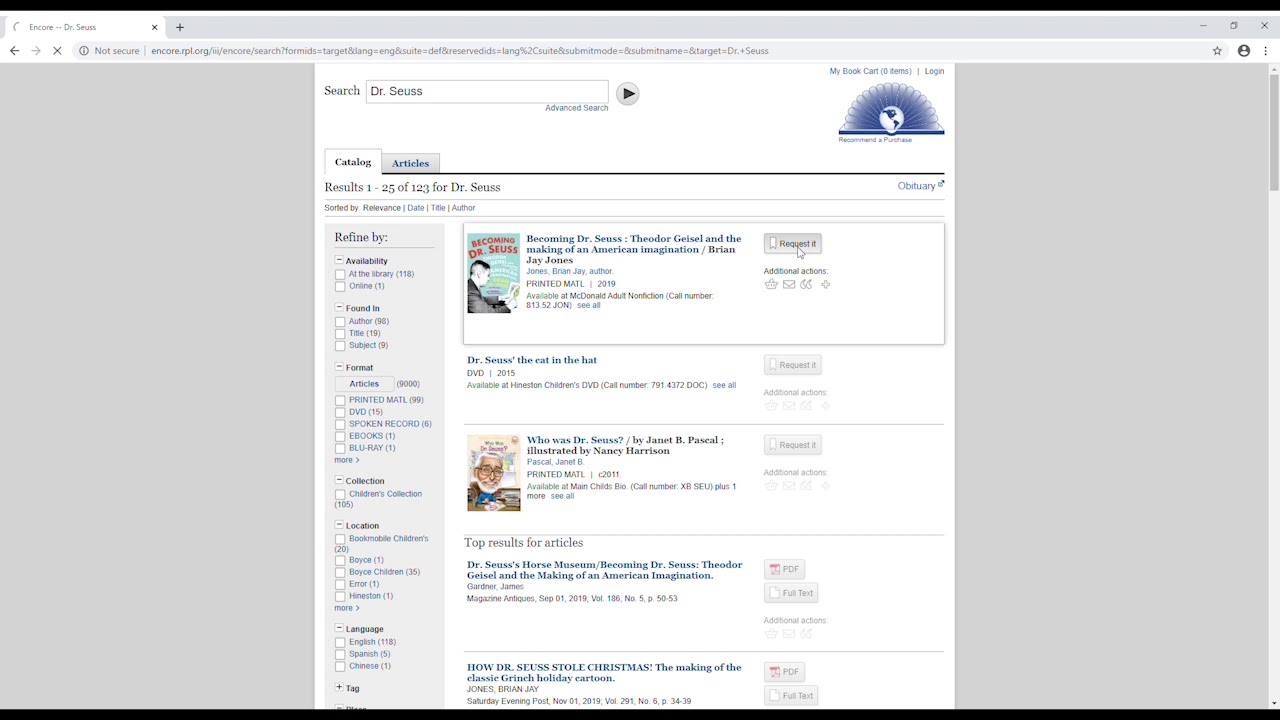Add cat in the hat DVD to cart
Image resolution: width=1280 pixels, height=720 pixels.
pyautogui.click(x=771, y=406)
